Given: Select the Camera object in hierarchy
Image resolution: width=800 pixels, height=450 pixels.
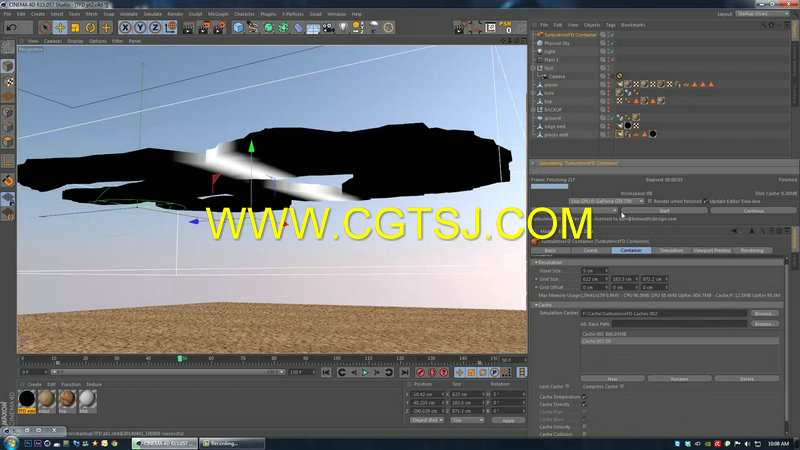Looking at the screenshot, I should 556,77.
